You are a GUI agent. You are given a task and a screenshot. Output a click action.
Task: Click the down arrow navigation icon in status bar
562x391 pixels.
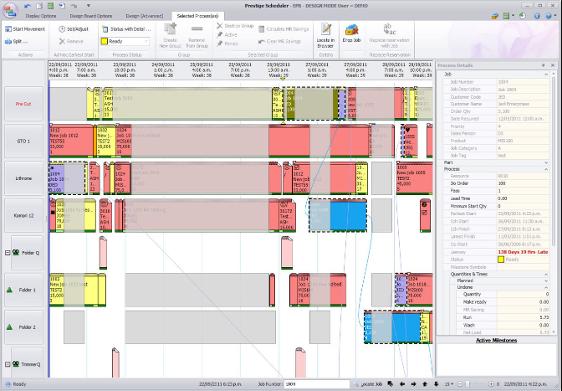(436, 384)
